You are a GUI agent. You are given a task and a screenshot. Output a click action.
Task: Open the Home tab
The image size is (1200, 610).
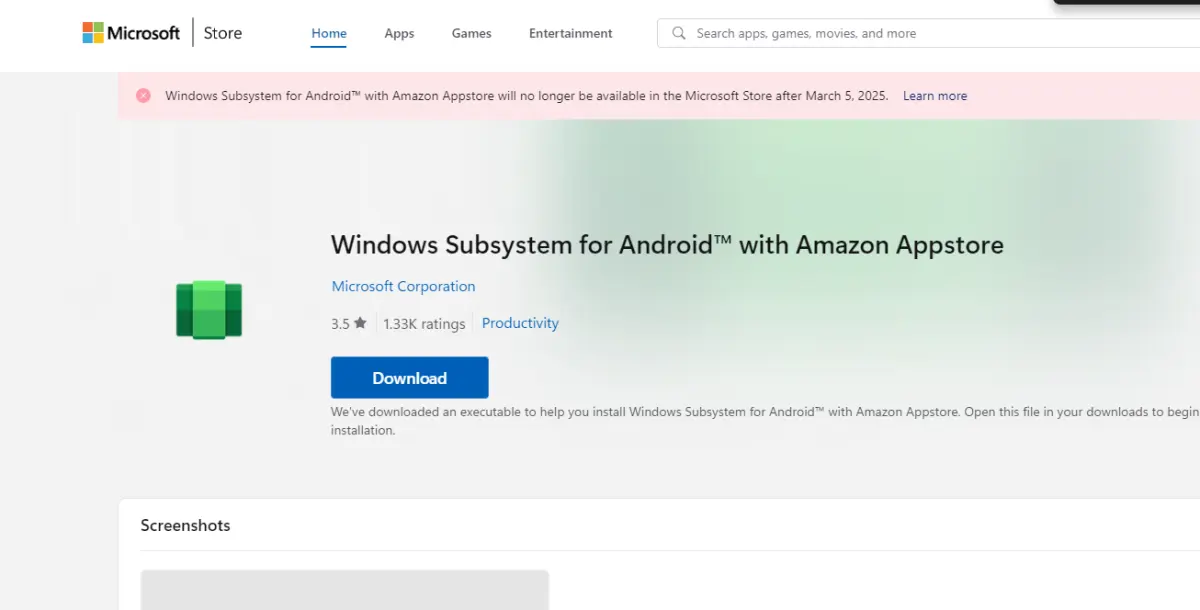coord(329,33)
